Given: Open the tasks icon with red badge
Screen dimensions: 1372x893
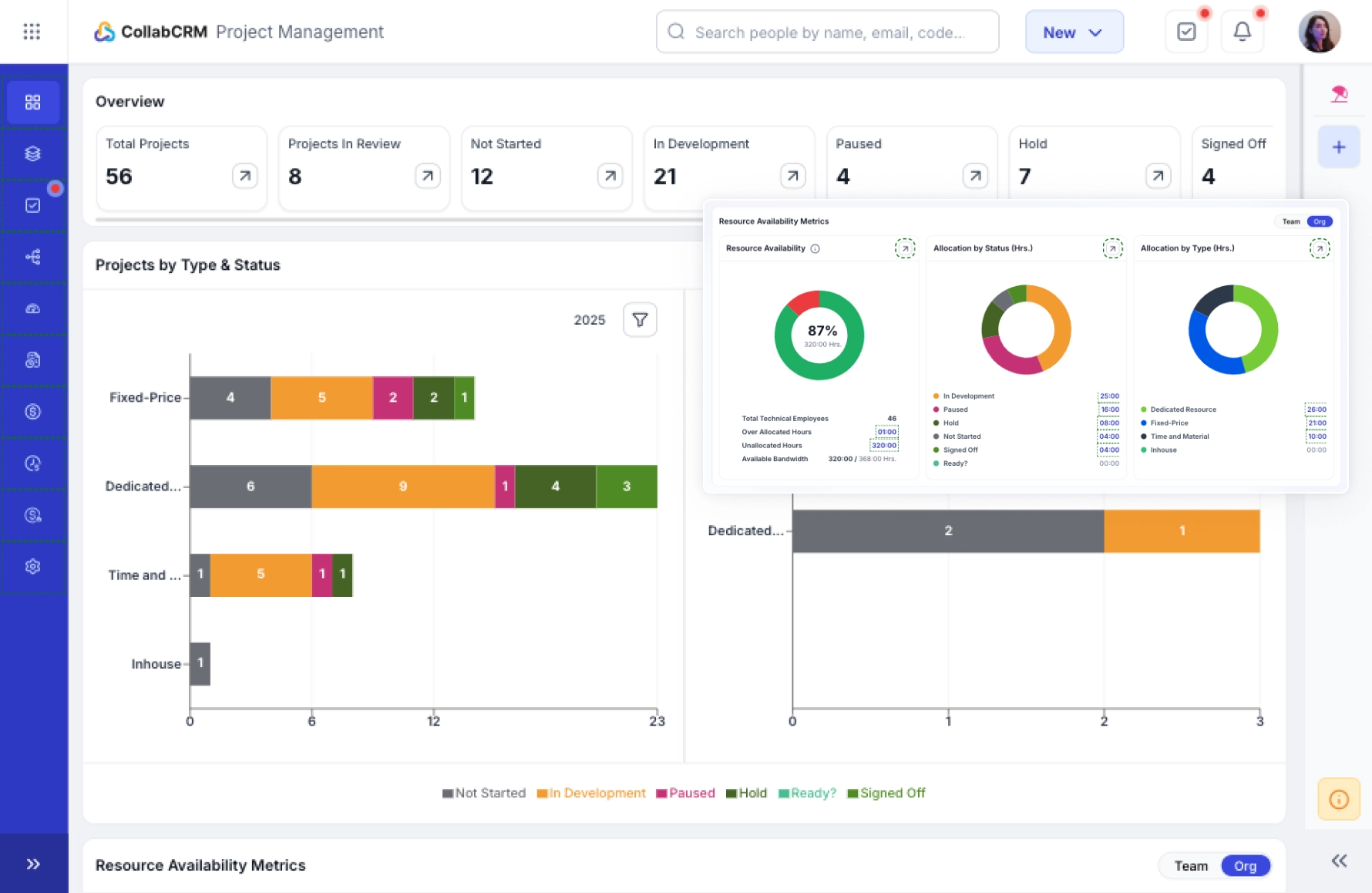Looking at the screenshot, I should pos(33,204).
